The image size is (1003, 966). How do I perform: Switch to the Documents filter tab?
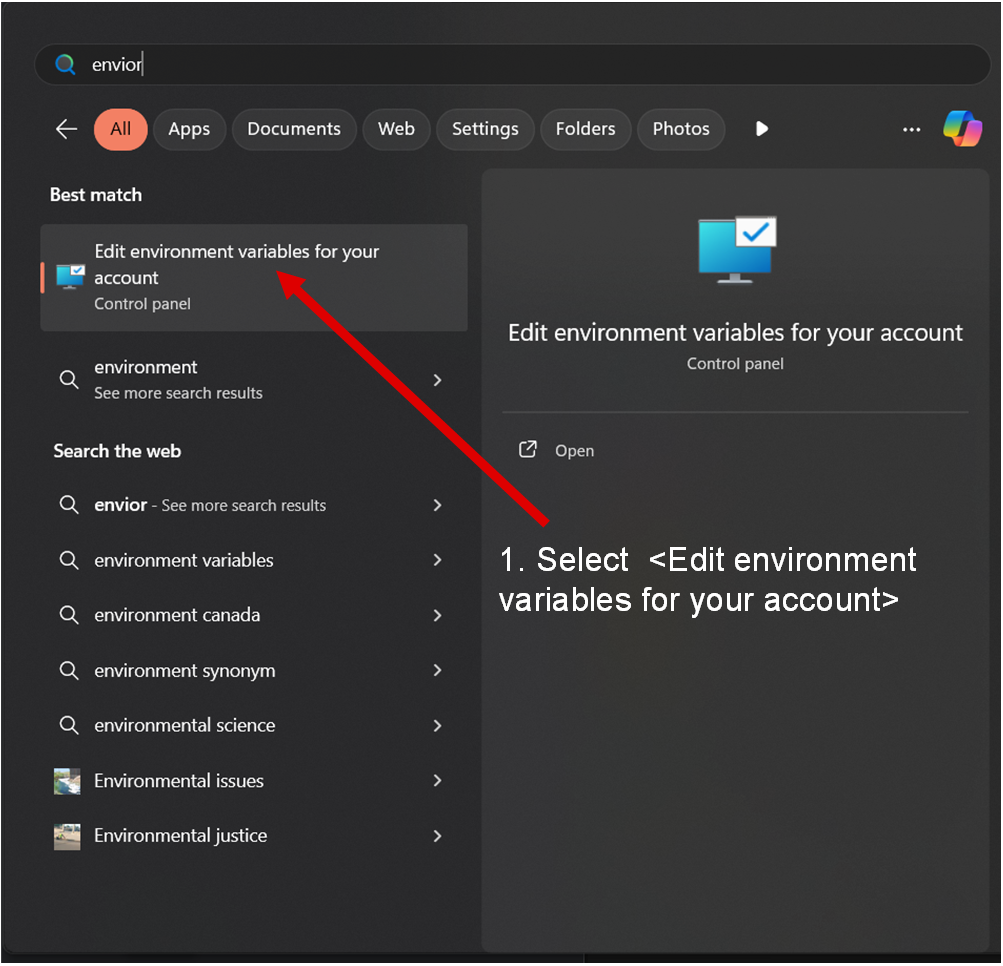294,129
